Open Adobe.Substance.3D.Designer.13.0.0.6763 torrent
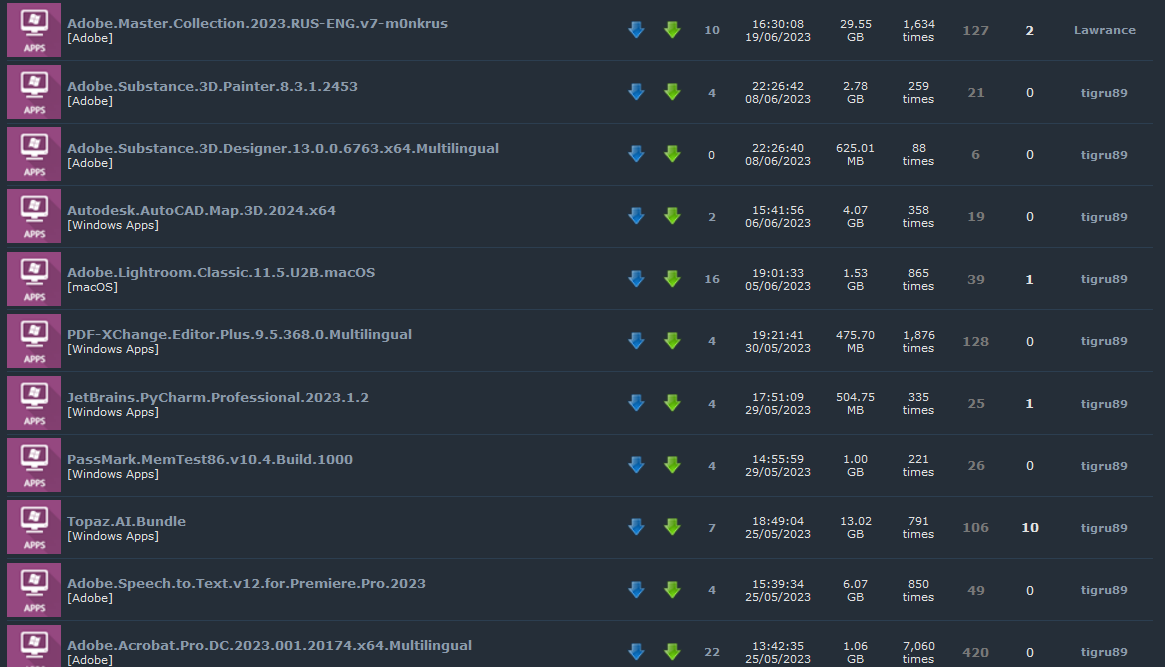Image resolution: width=1165 pixels, height=667 pixels. (x=283, y=148)
